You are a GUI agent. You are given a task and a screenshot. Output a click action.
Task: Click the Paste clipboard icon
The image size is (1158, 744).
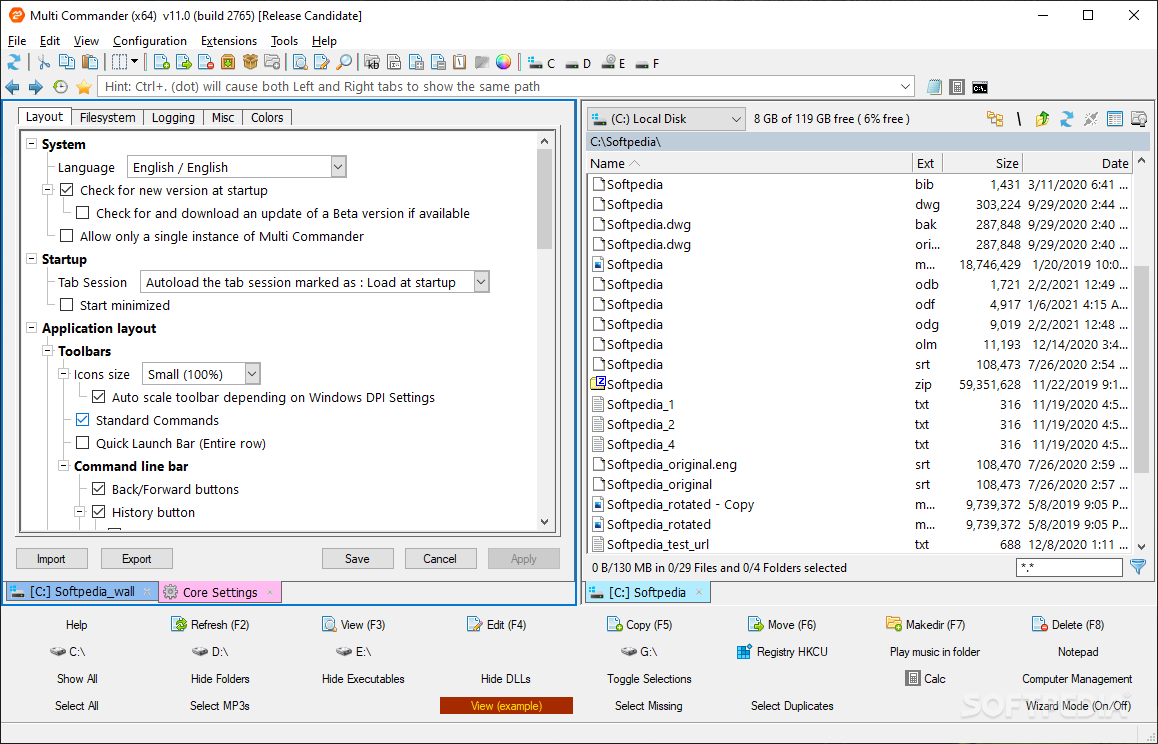tap(89, 63)
